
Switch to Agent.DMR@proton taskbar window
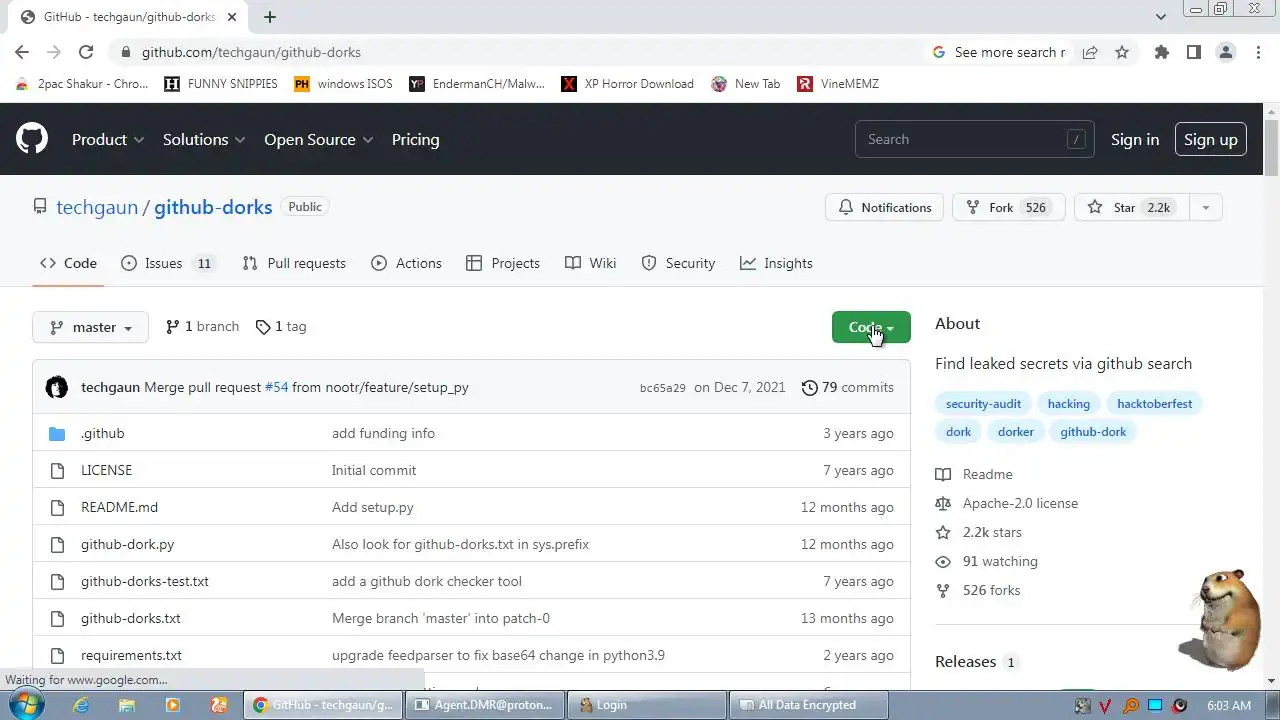click(x=485, y=705)
